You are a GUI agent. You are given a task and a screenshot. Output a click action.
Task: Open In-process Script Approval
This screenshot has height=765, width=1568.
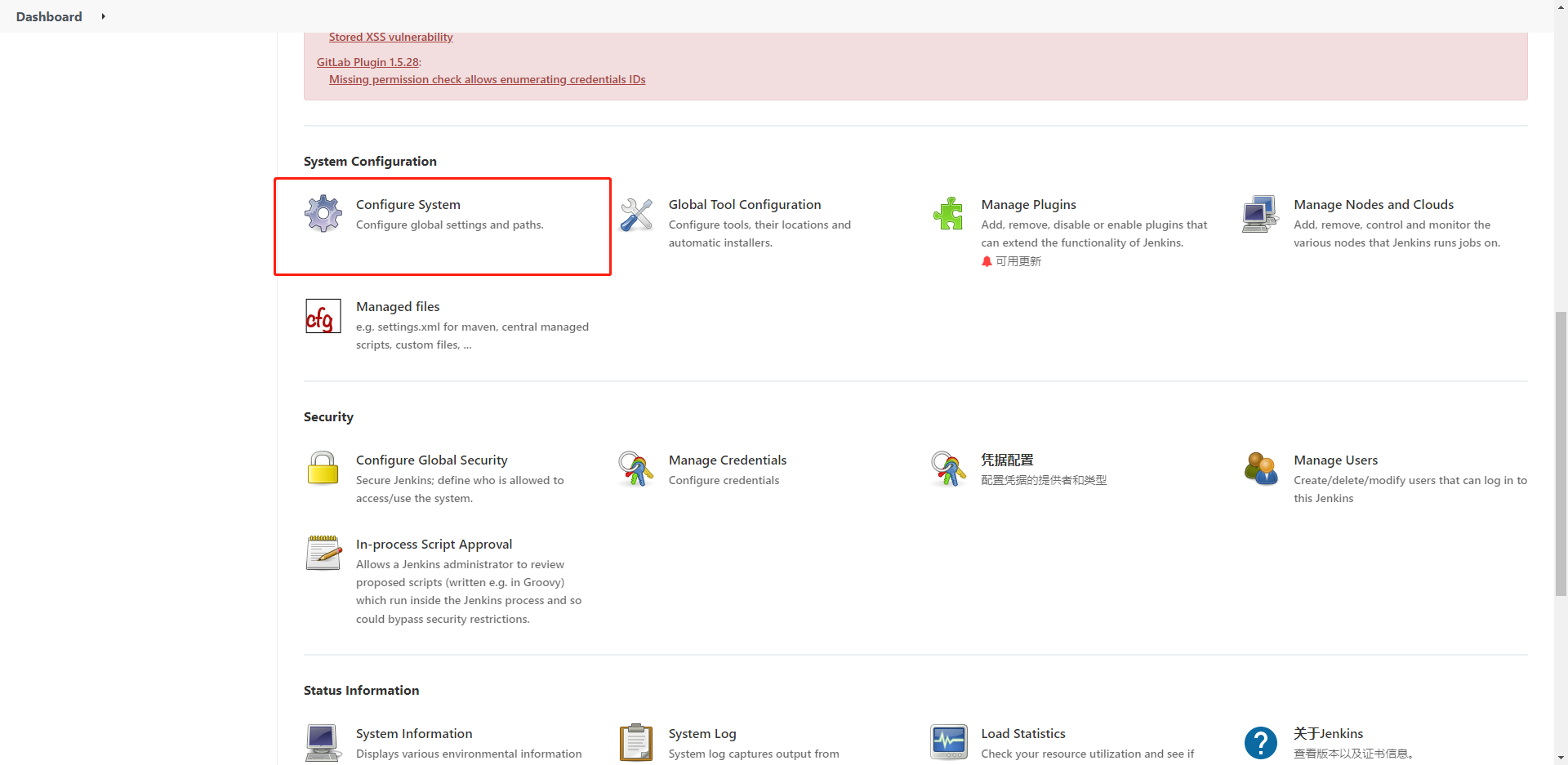[434, 545]
